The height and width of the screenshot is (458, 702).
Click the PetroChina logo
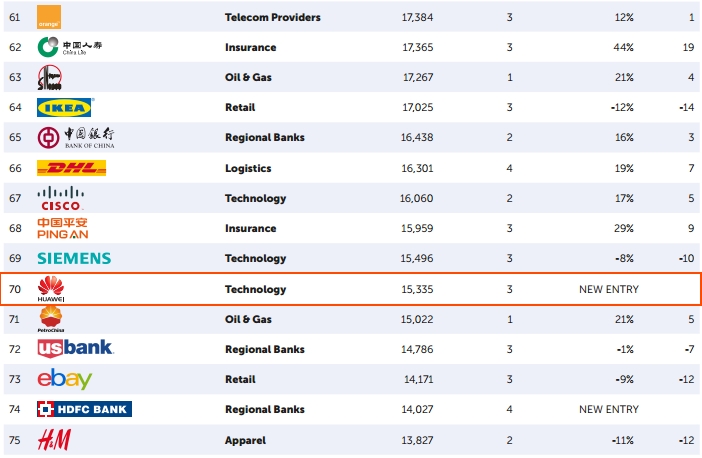click(51, 319)
